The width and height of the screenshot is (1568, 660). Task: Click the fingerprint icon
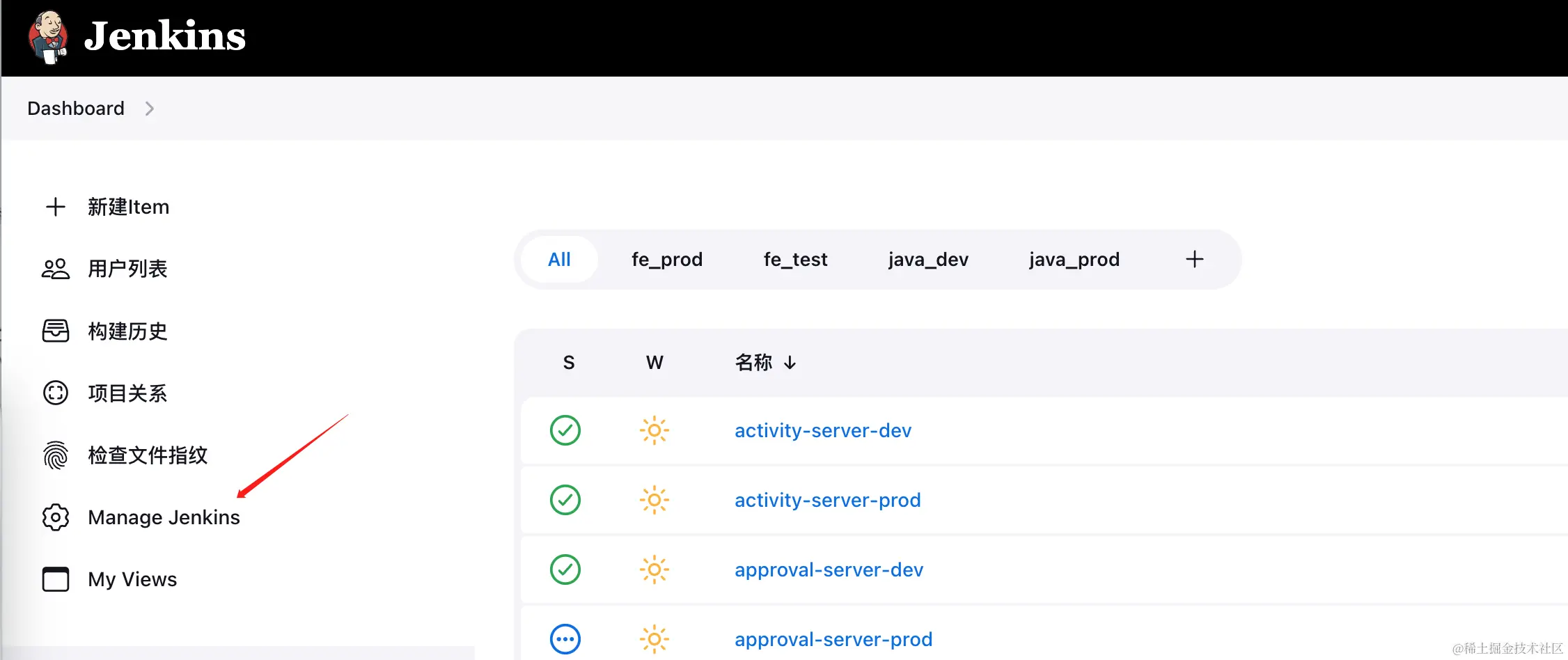[x=56, y=455]
